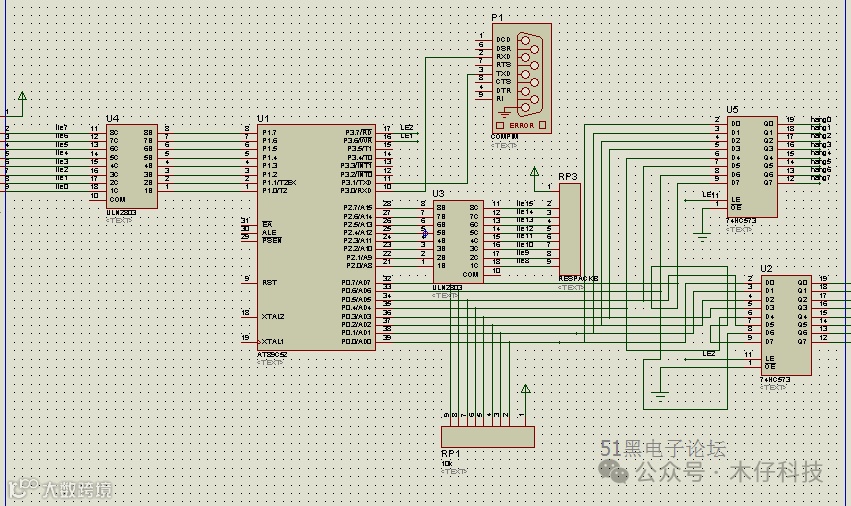
Task: Click the lie7 net label near U4
Action: [x=61, y=128]
